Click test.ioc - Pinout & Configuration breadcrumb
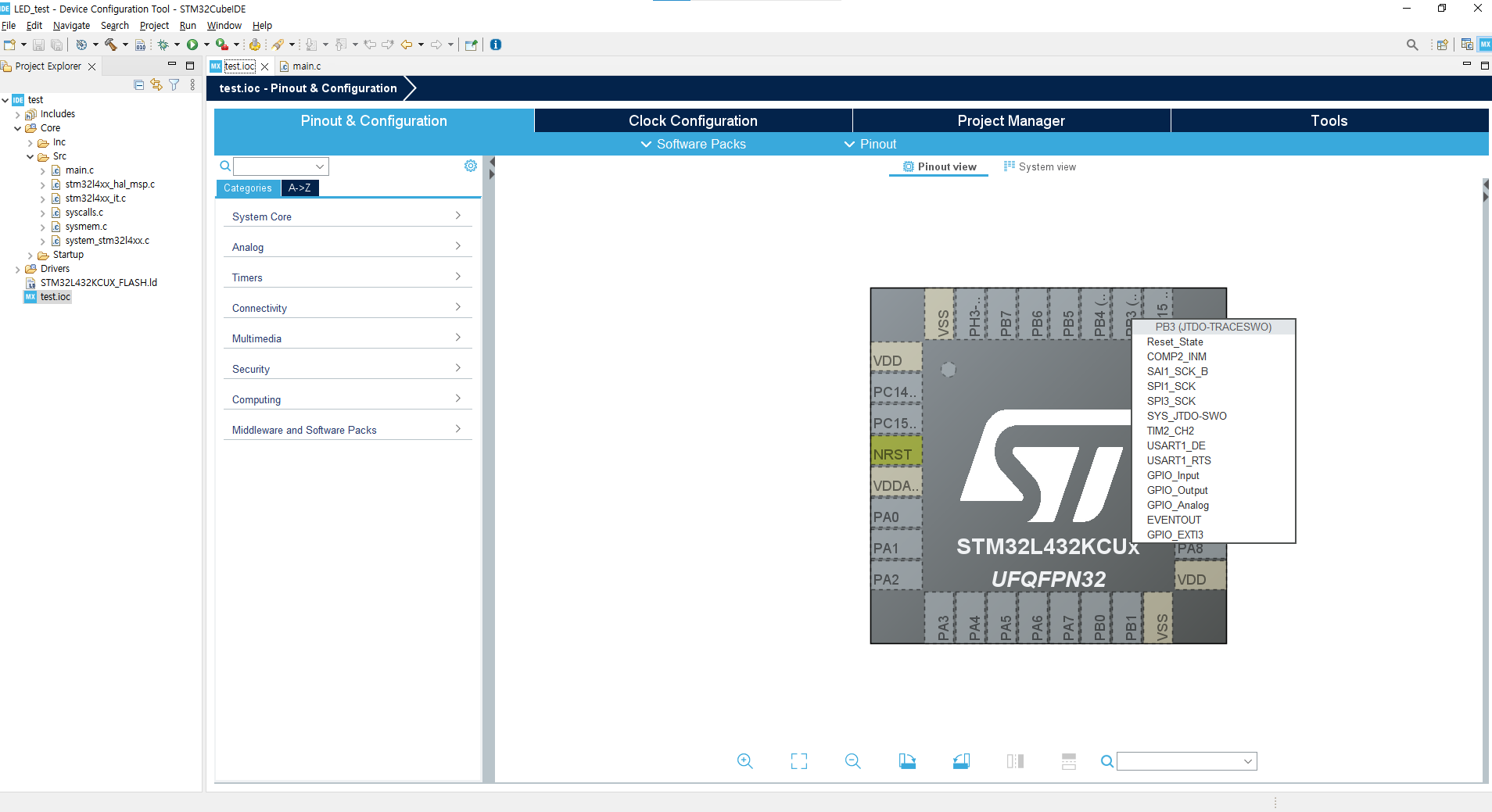 pos(308,88)
